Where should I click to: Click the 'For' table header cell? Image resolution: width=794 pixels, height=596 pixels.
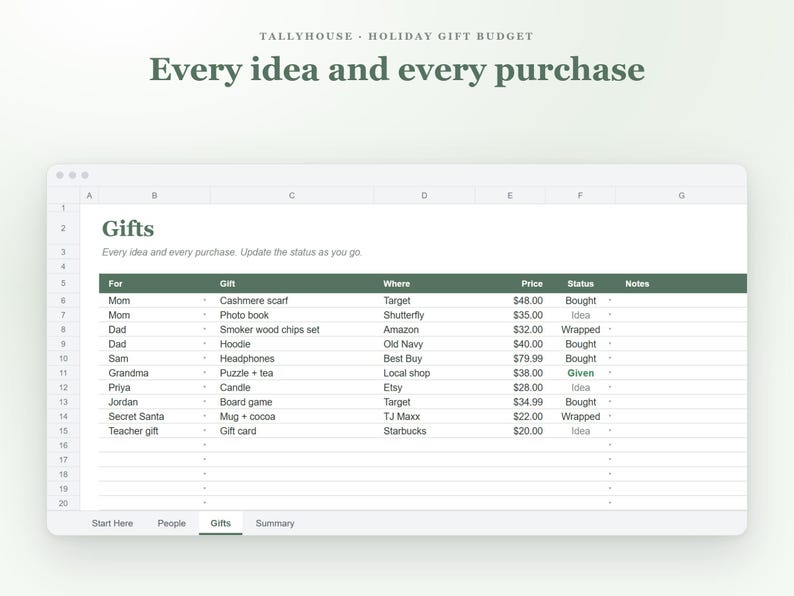155,284
